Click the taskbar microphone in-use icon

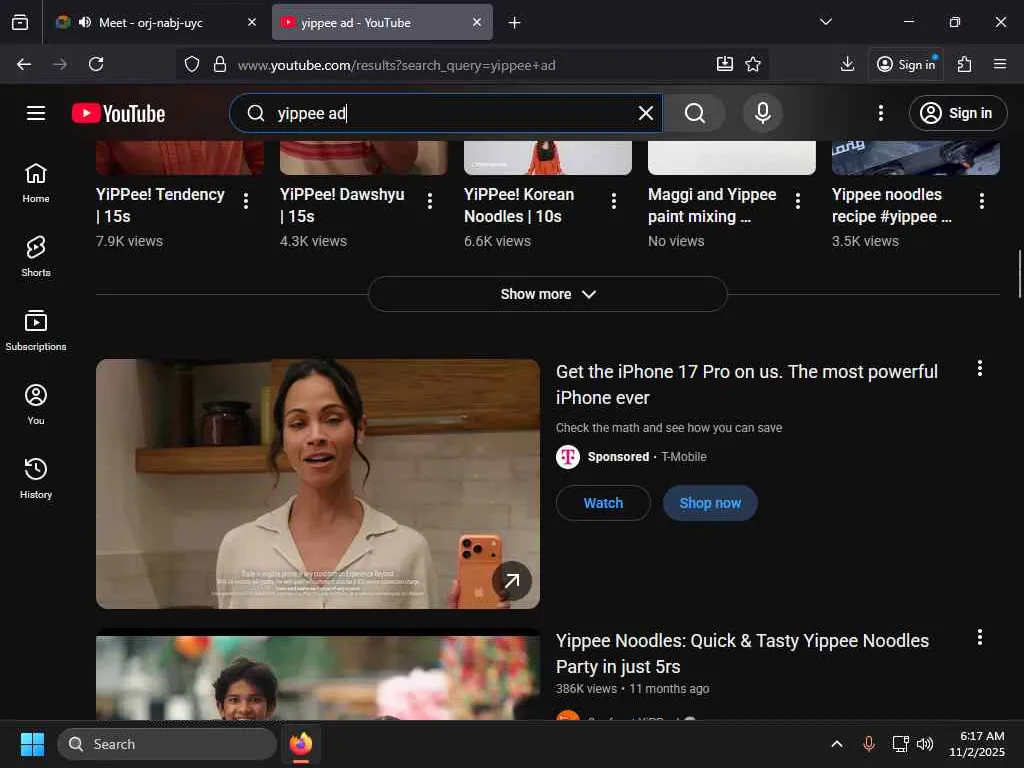[869, 744]
